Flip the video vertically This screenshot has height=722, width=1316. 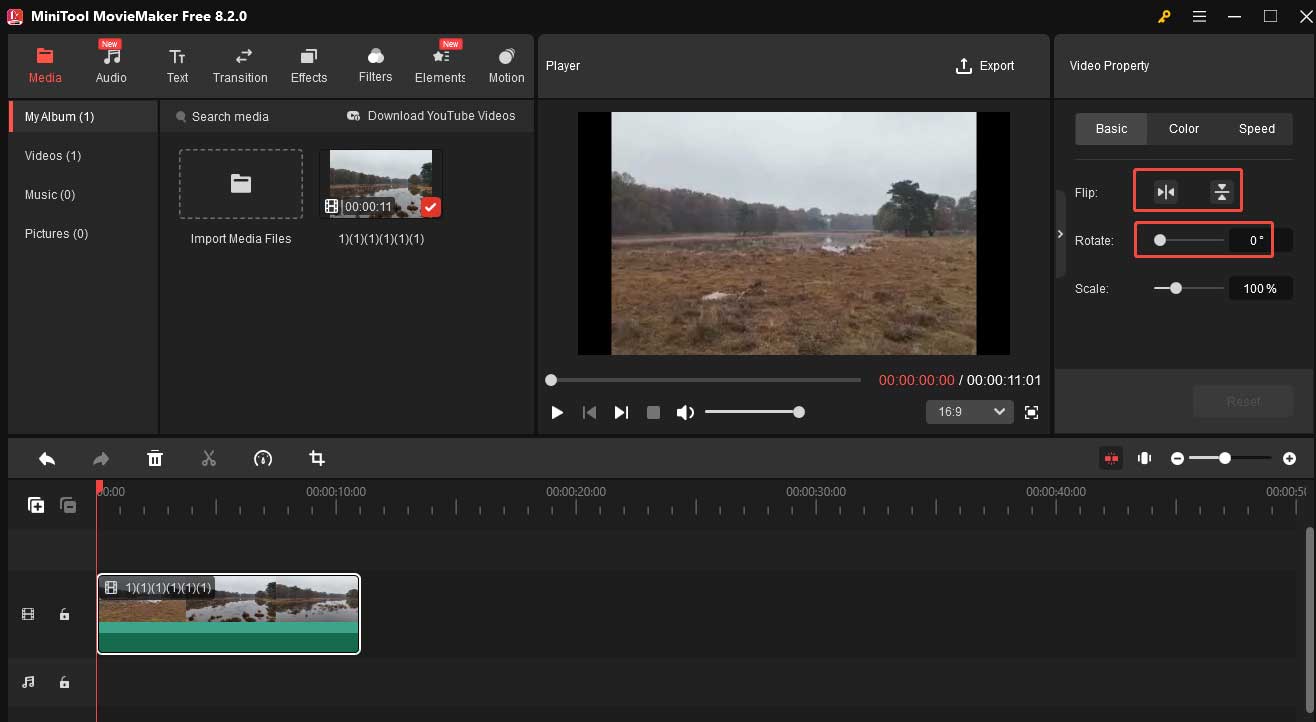click(x=1221, y=192)
